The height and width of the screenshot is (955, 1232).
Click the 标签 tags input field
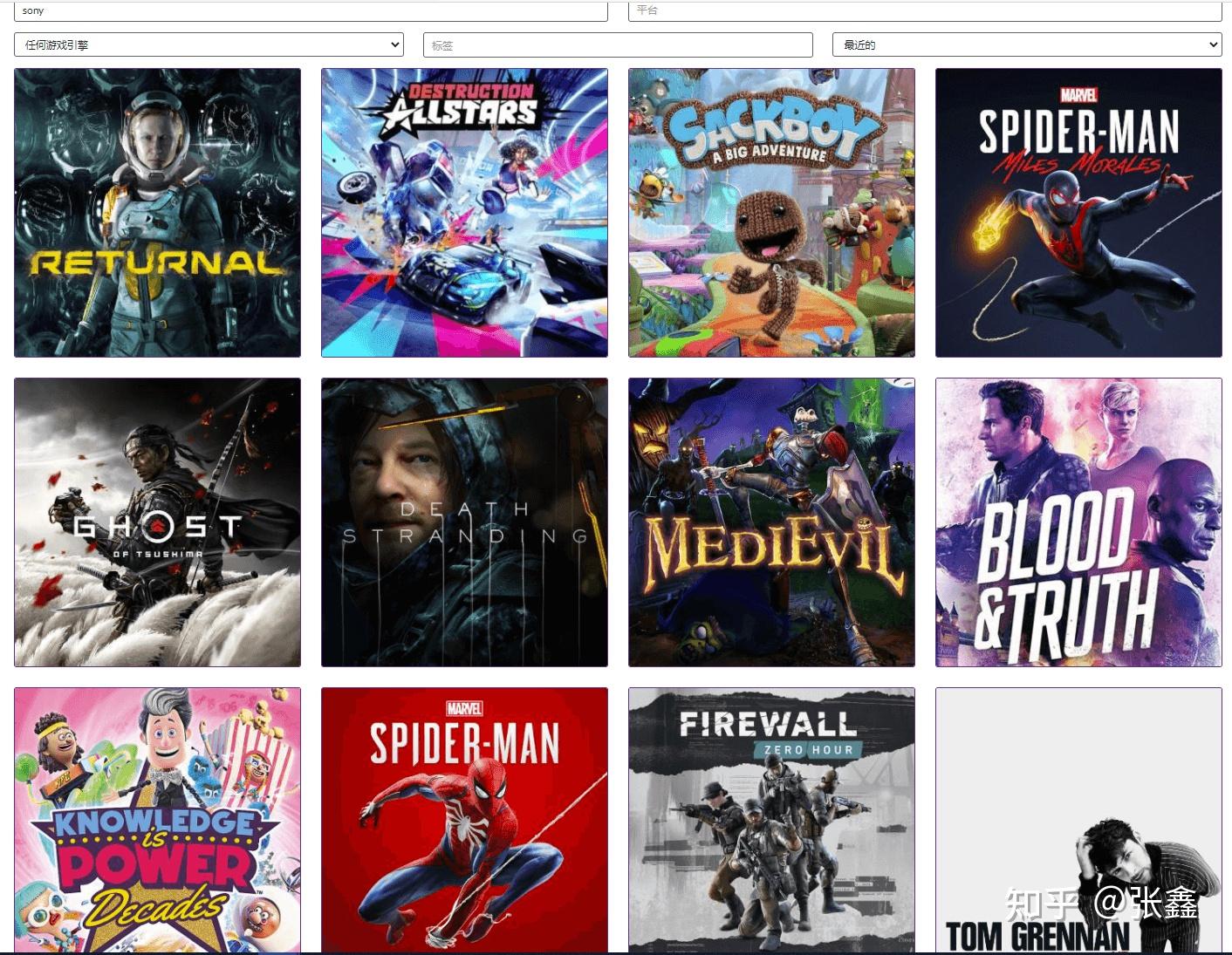click(x=618, y=45)
